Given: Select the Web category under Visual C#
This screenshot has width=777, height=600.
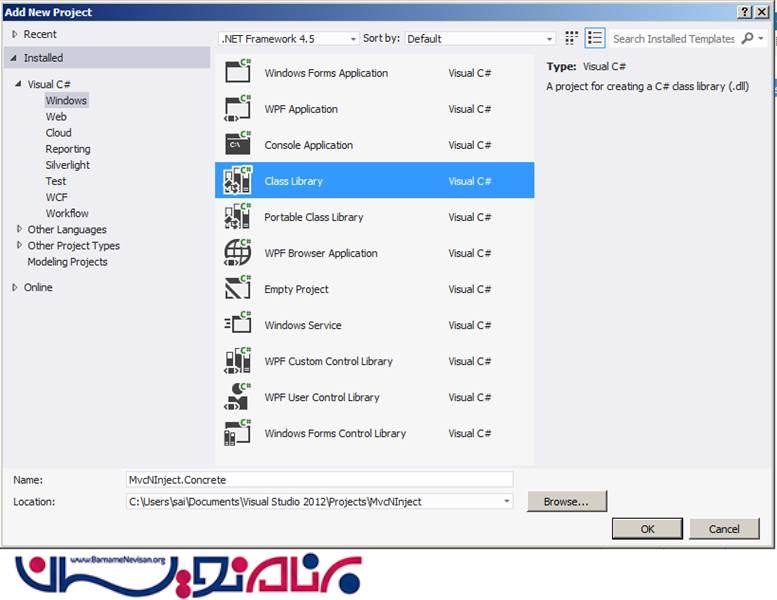Looking at the screenshot, I should pos(56,117).
